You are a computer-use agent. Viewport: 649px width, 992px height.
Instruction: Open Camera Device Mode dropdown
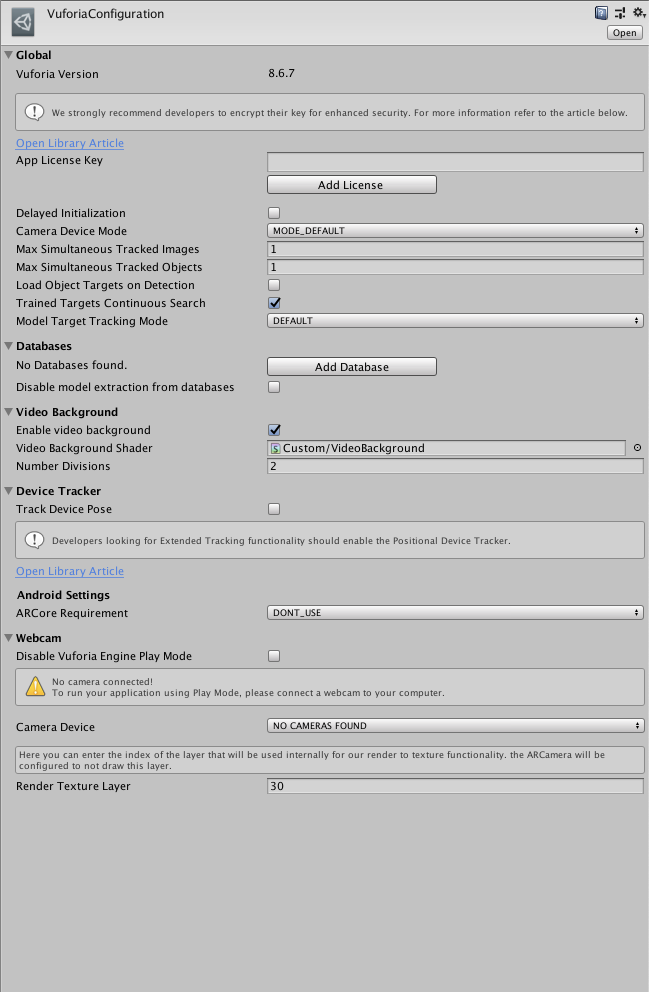pos(455,231)
